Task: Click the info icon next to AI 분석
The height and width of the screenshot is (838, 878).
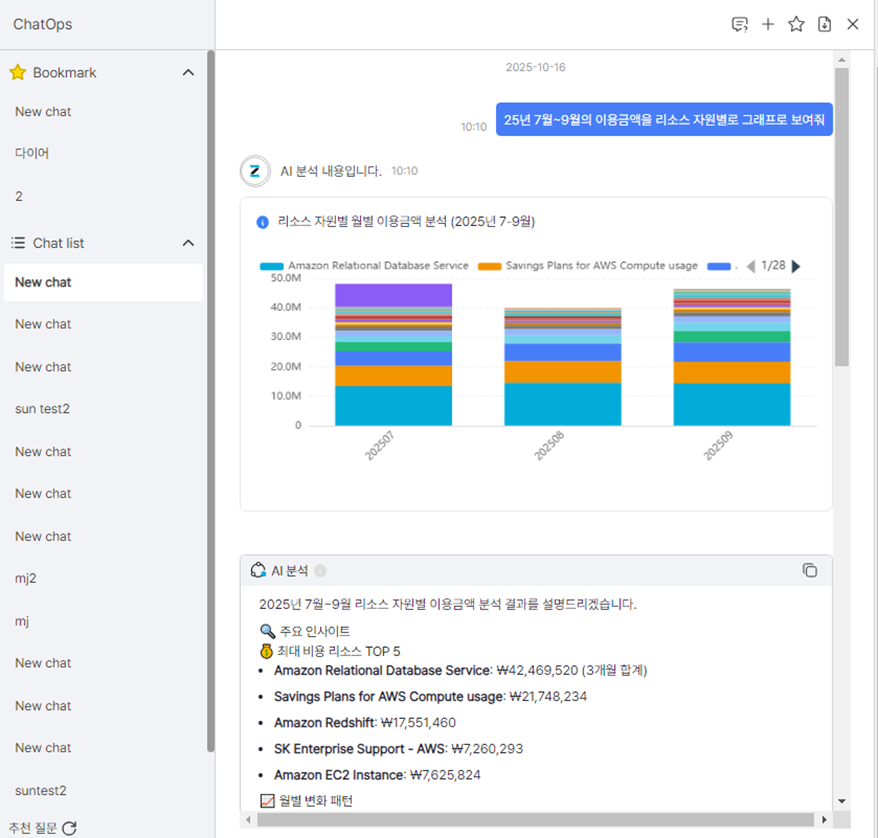Action: (x=320, y=571)
